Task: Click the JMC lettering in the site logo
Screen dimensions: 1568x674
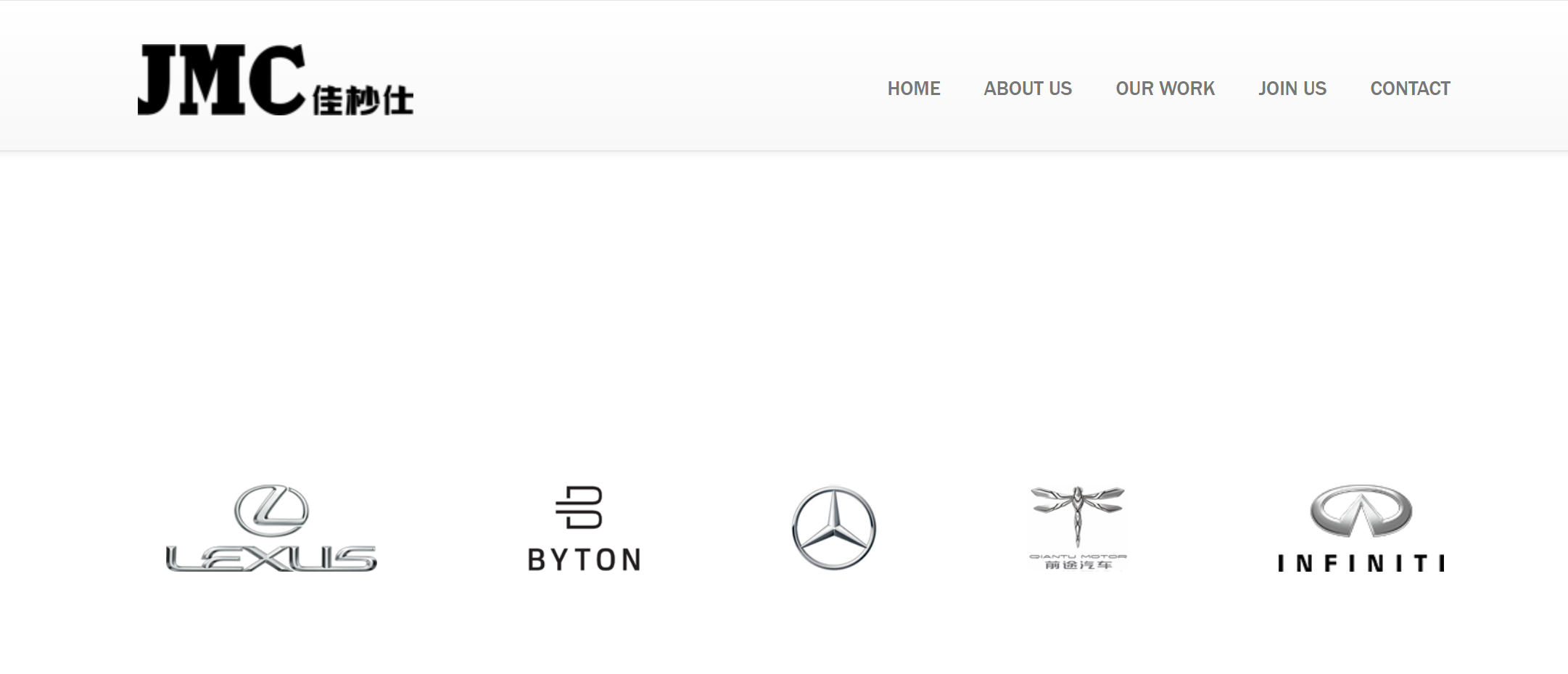Action: point(221,80)
